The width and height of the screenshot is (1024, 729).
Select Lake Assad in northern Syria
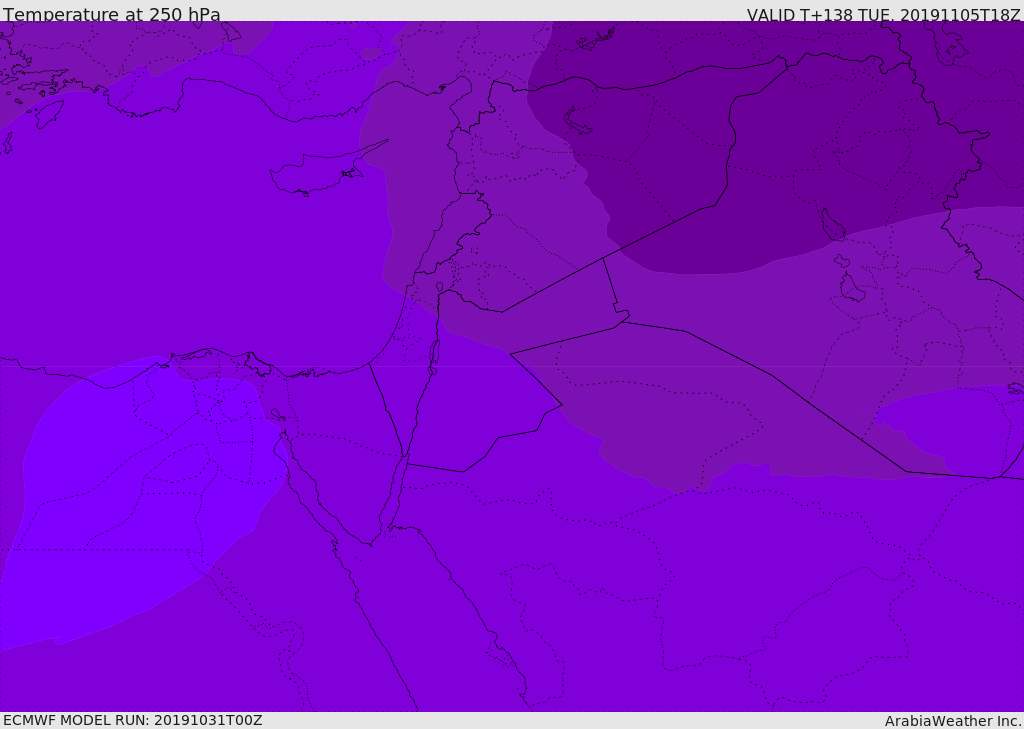(x=580, y=122)
